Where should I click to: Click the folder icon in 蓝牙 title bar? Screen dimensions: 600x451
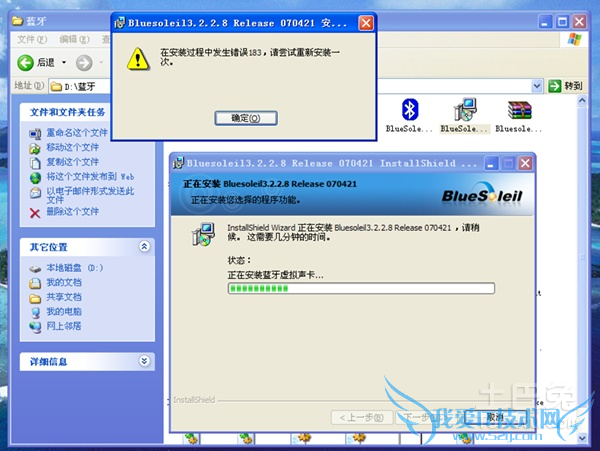point(17,21)
